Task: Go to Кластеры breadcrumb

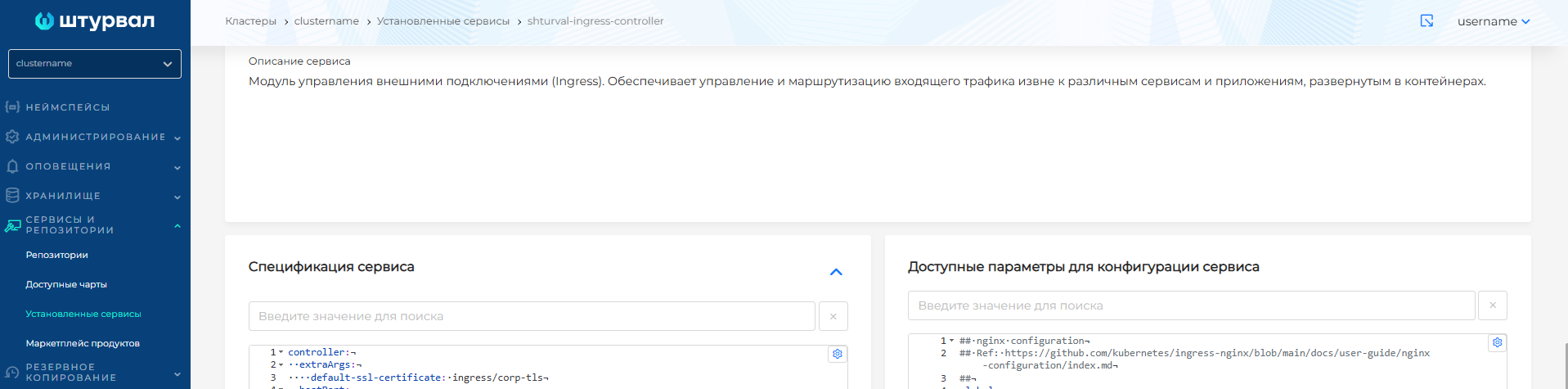Action: click(x=251, y=21)
